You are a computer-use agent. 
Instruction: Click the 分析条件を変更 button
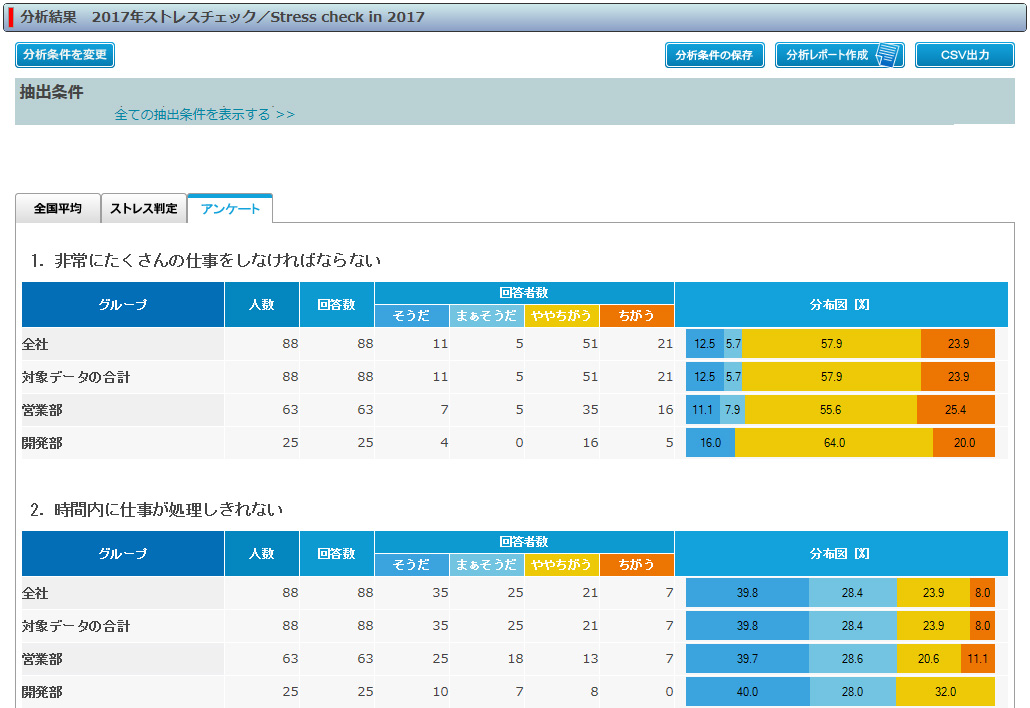[65, 55]
